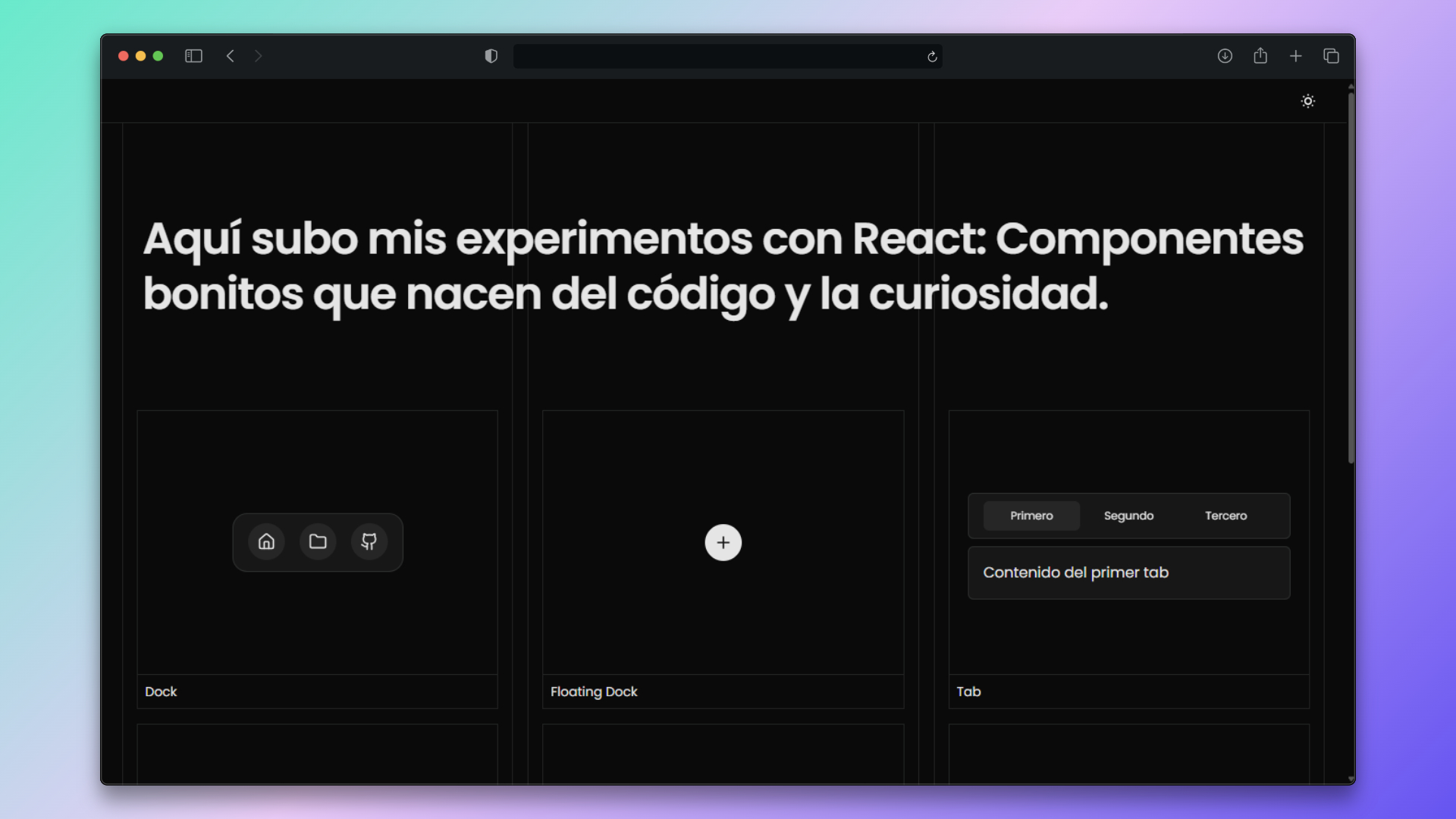Click the Contenido del primer tab panel
Viewport: 1456px width, 819px height.
click(1128, 573)
